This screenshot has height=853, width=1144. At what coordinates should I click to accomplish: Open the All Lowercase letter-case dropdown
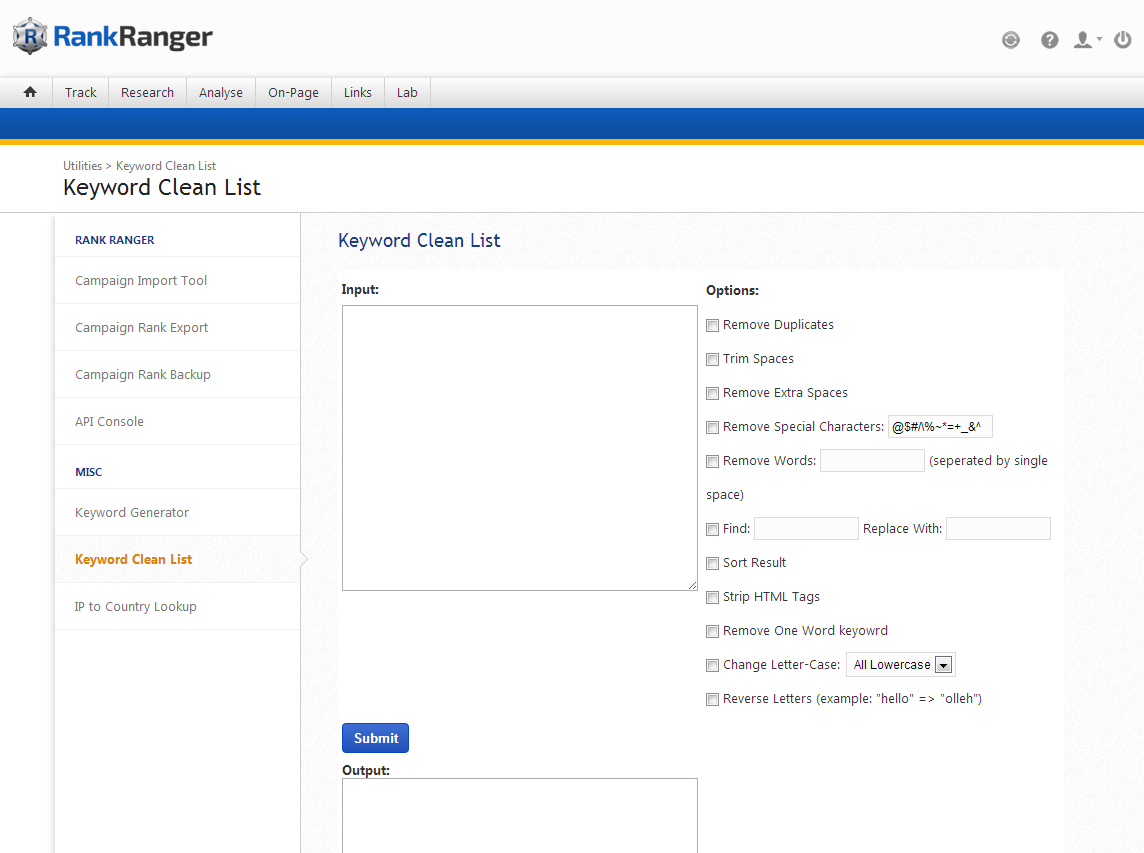click(x=900, y=665)
